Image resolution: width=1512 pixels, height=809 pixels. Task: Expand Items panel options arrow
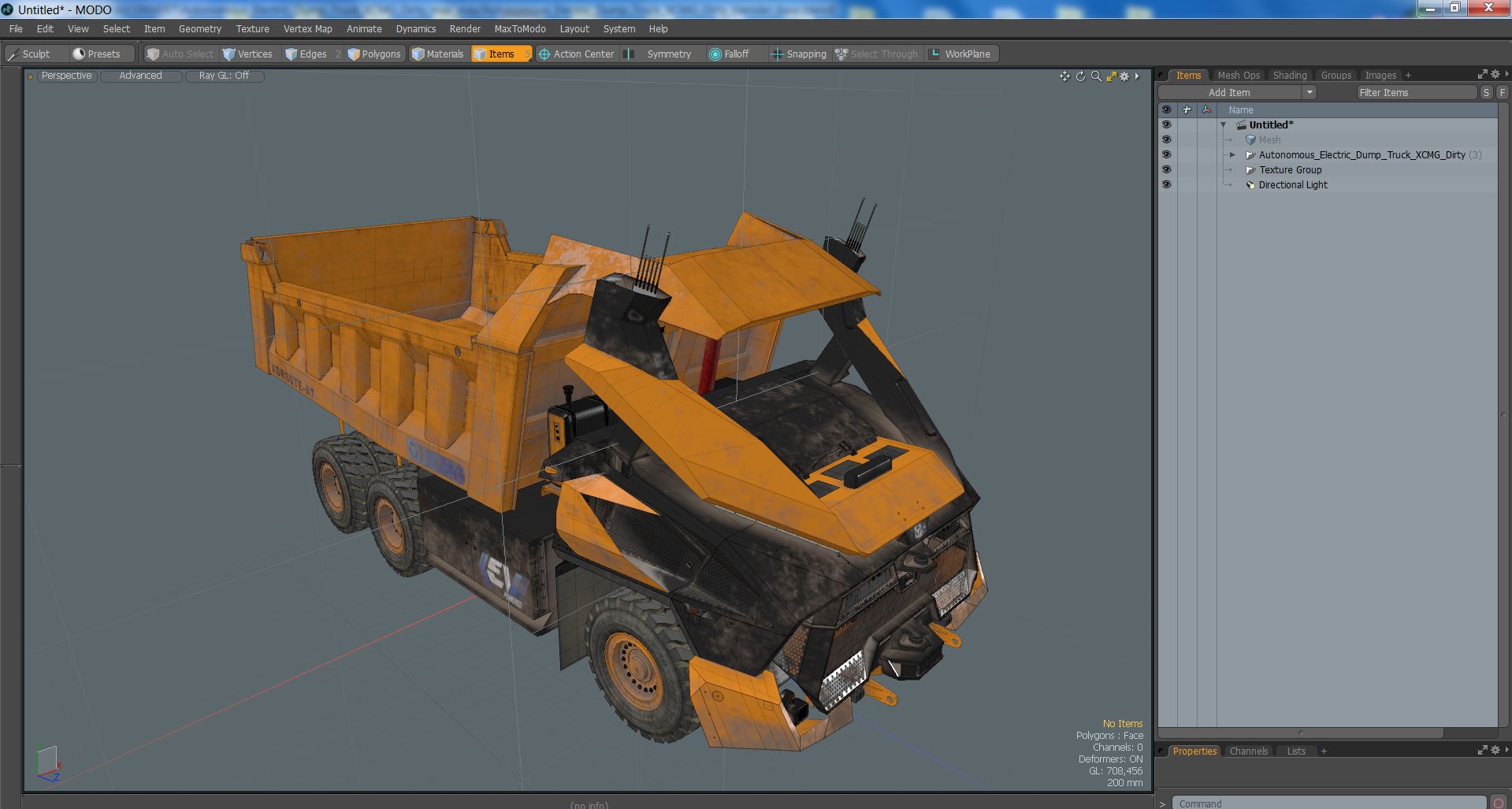tap(1506, 74)
